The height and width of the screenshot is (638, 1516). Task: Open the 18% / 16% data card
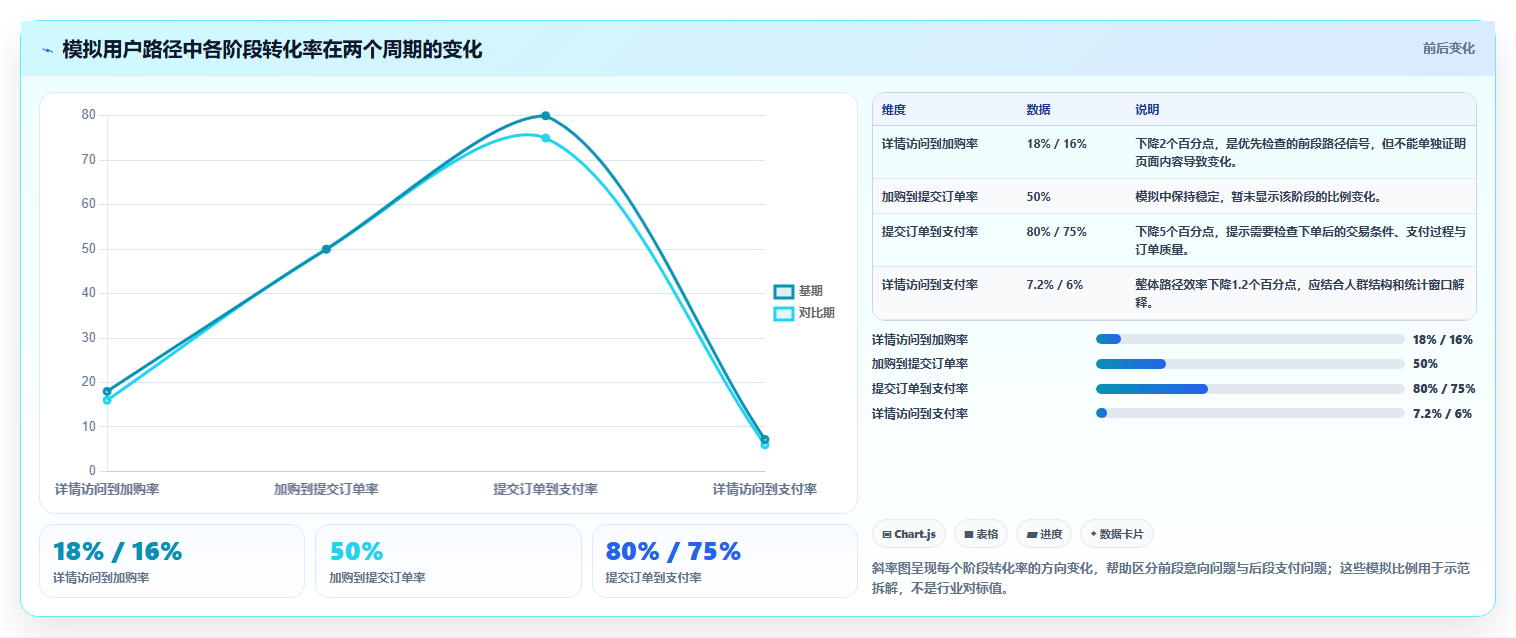pos(172,561)
